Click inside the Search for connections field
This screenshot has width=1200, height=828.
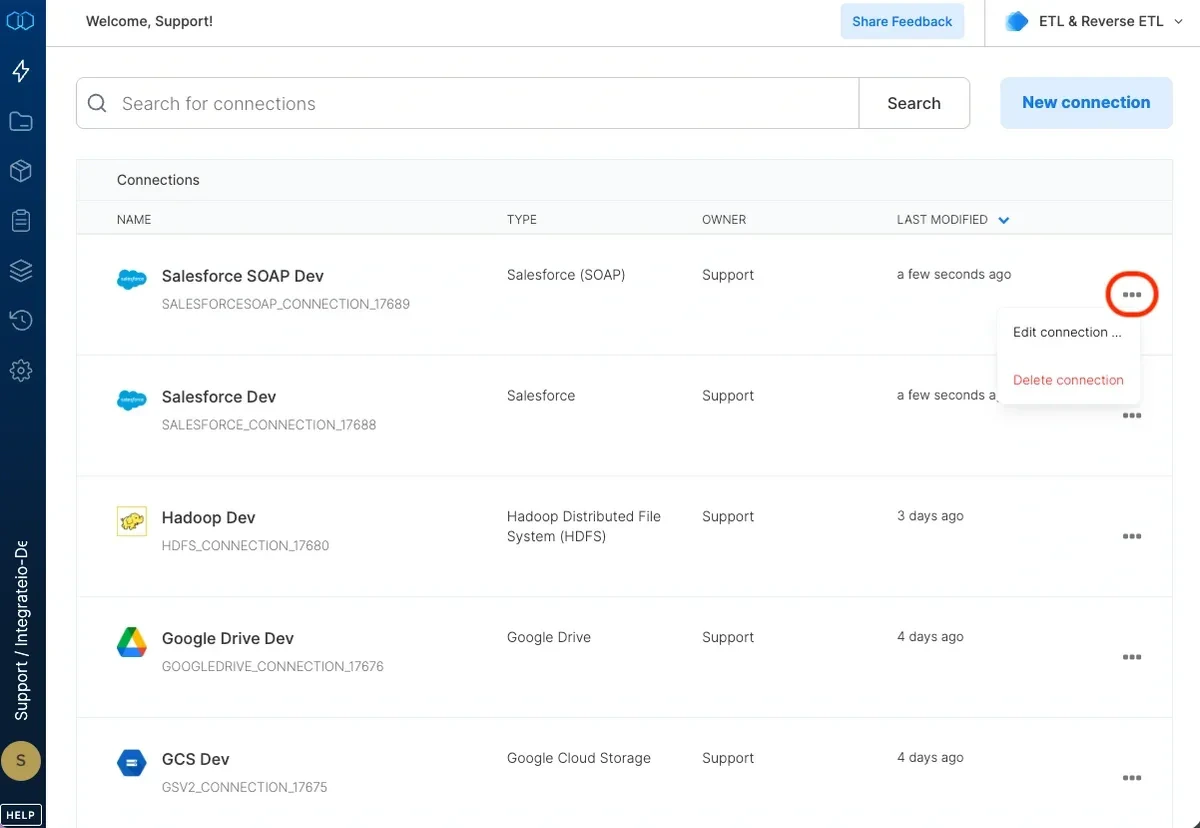[400, 103]
